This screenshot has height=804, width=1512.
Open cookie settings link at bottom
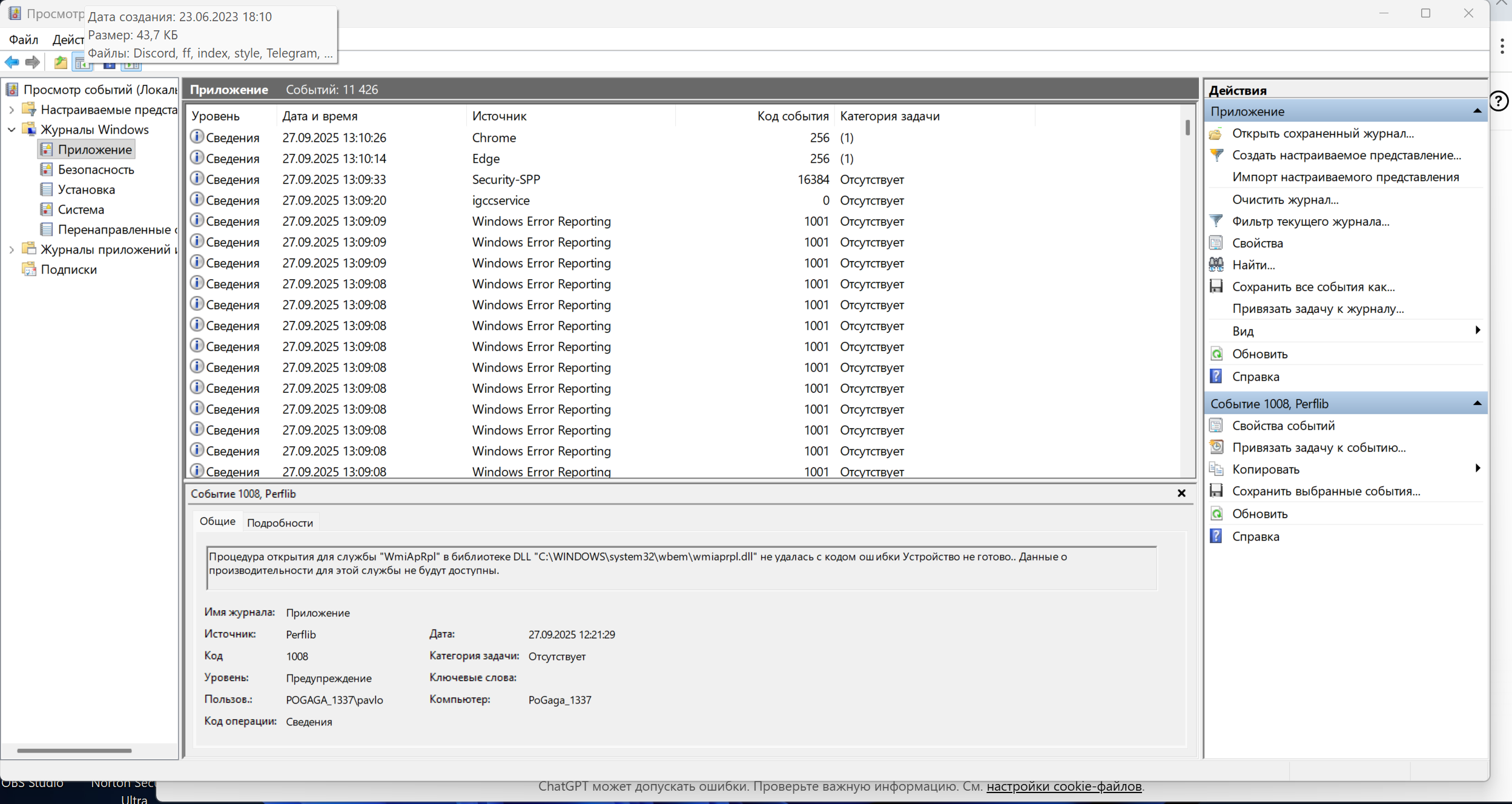tap(1064, 786)
